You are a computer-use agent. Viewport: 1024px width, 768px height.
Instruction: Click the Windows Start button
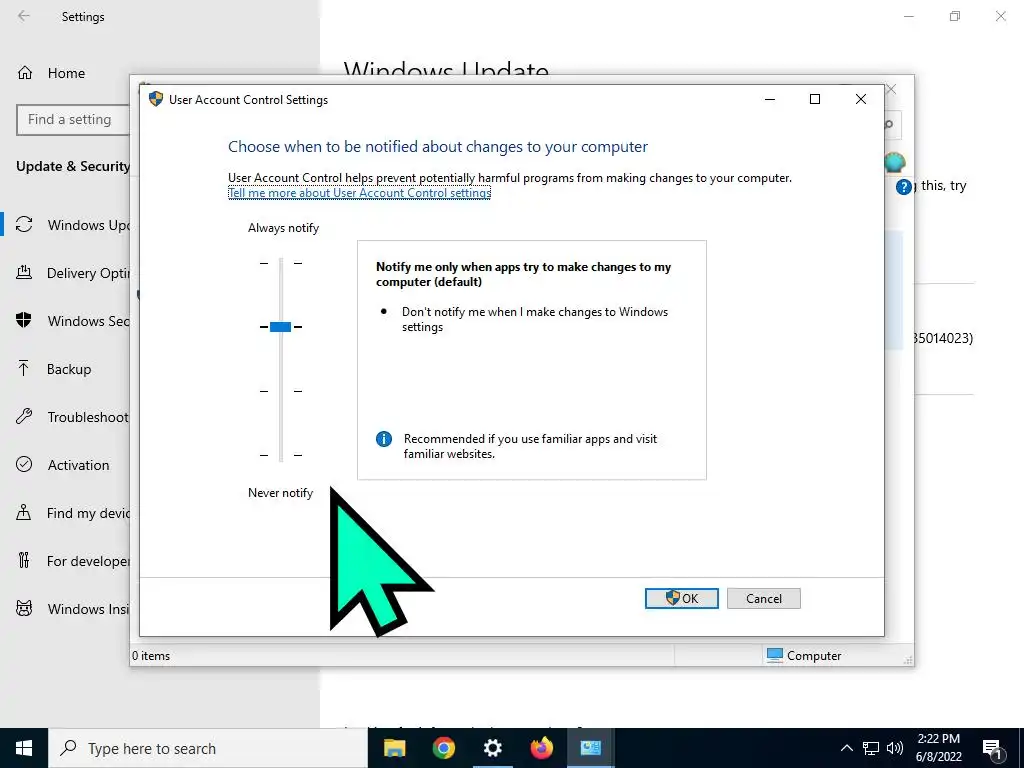click(24, 748)
